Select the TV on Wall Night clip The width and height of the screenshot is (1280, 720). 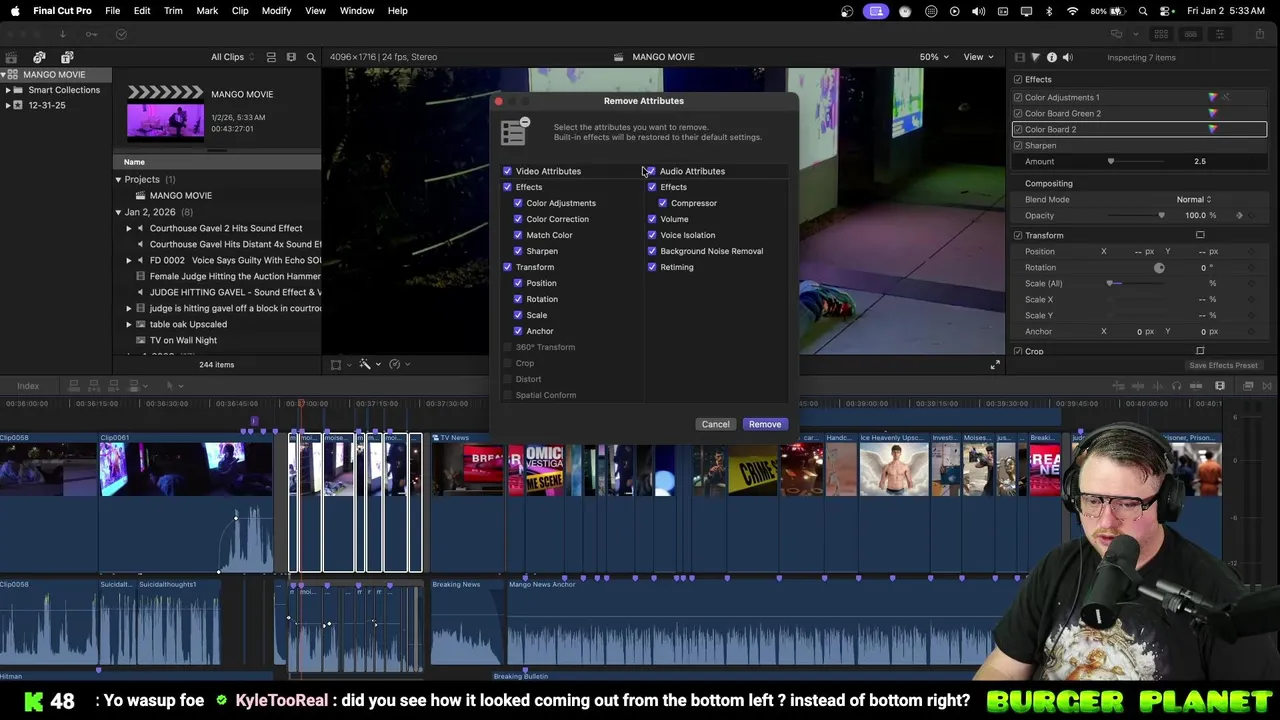tap(183, 340)
